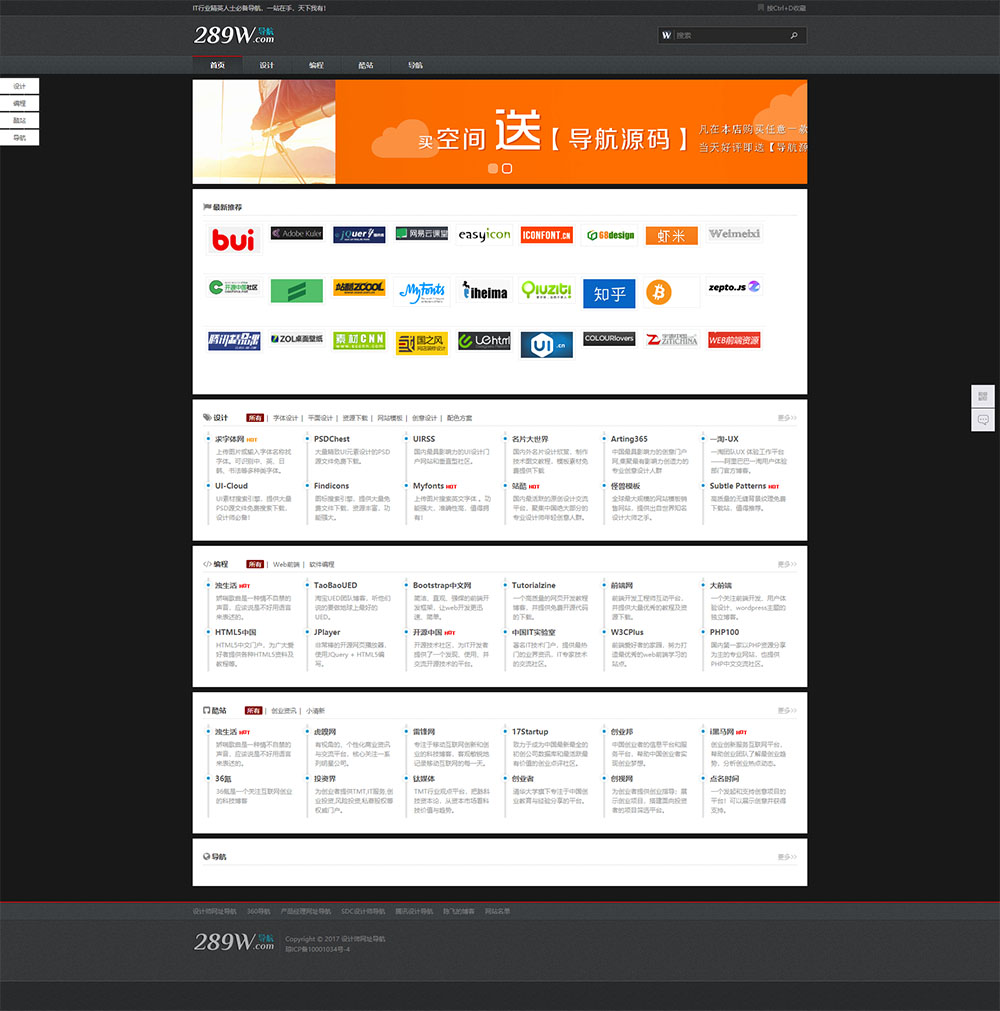The width and height of the screenshot is (1000, 1011).
Task: Click the BUI logo in 最新推荐
Action: [x=234, y=239]
